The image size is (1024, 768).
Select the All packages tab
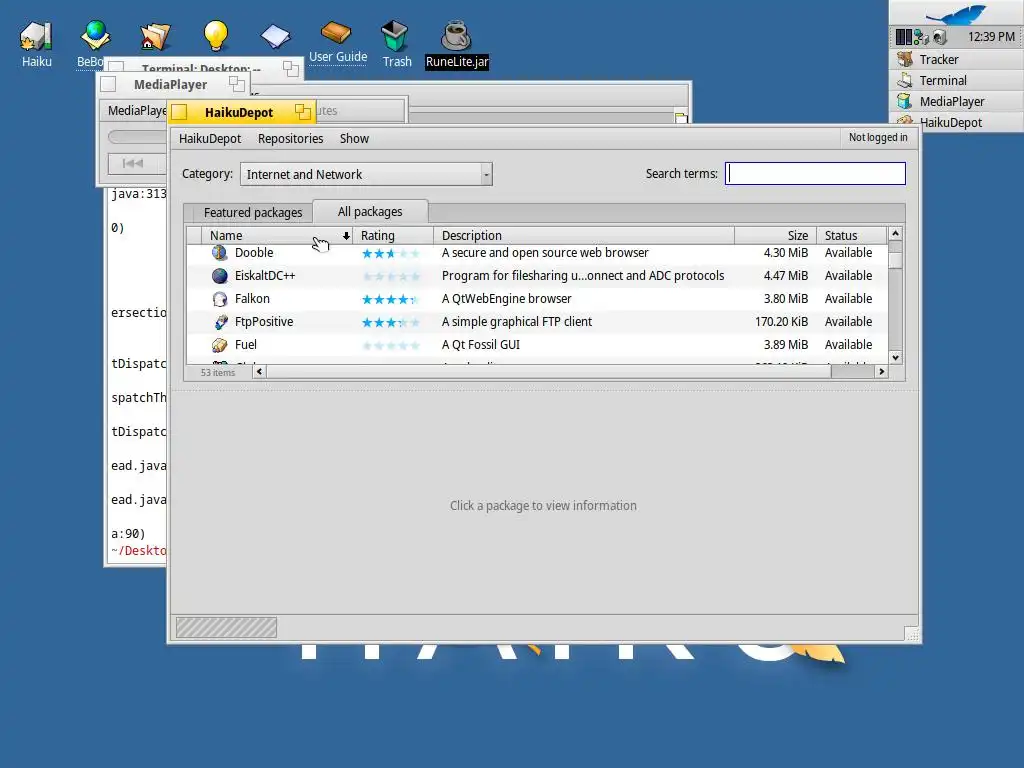click(x=370, y=212)
